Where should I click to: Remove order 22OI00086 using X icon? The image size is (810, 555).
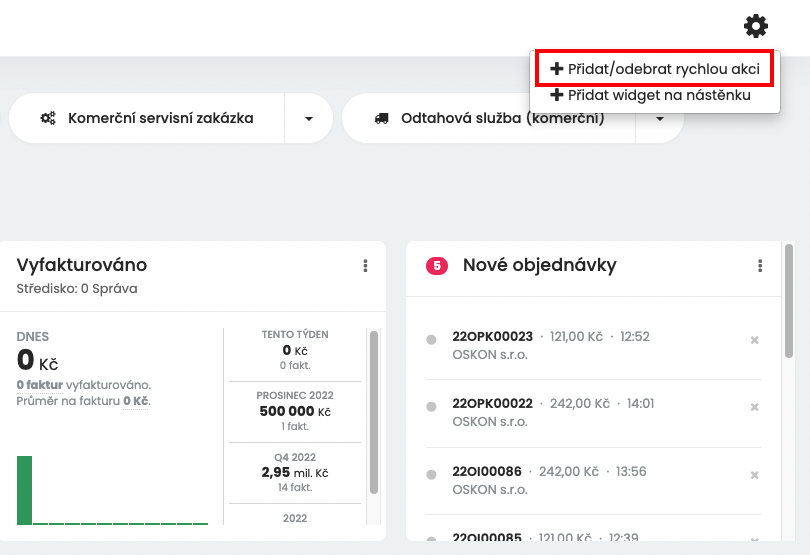(755, 475)
